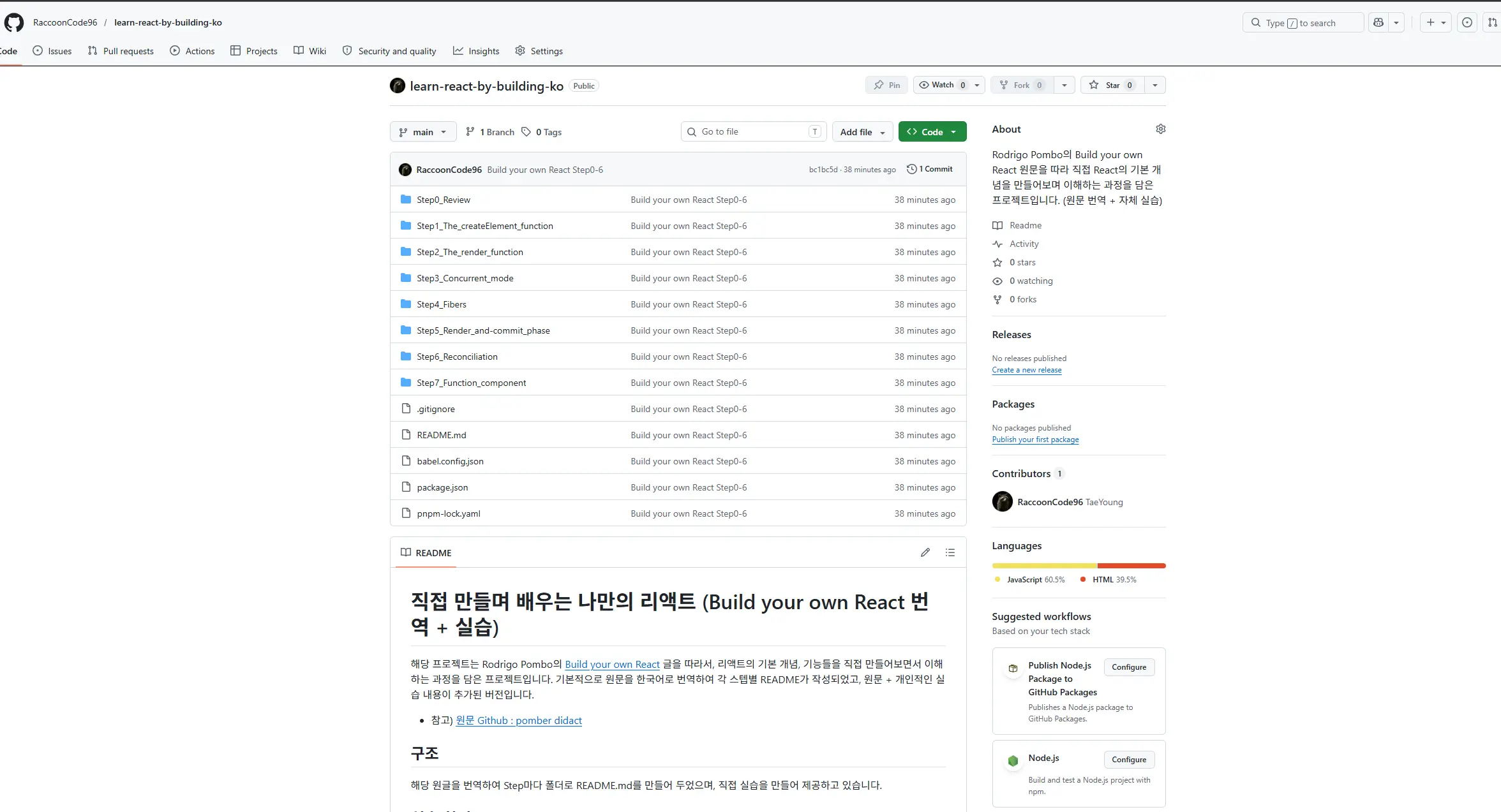Pin this repository to profile
The width and height of the screenshot is (1501, 812).
tap(887, 85)
